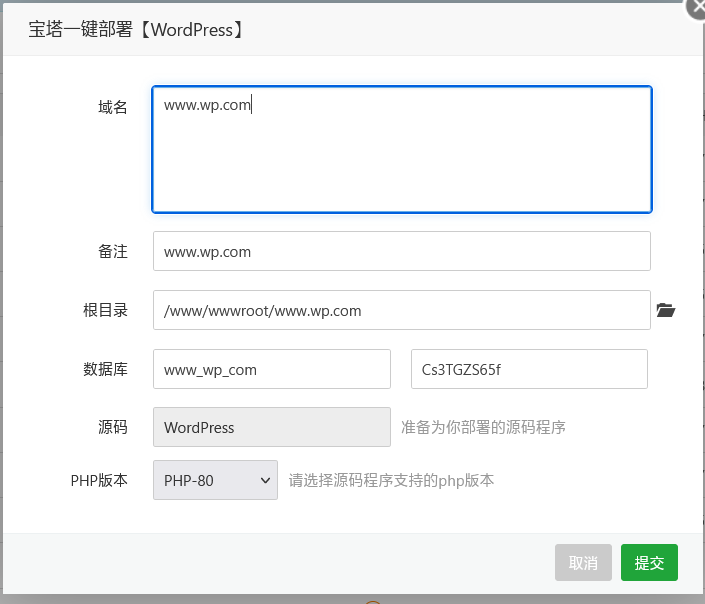Click the gray 取消 cancel button
Screen dimensions: 705x604
tap(583, 563)
